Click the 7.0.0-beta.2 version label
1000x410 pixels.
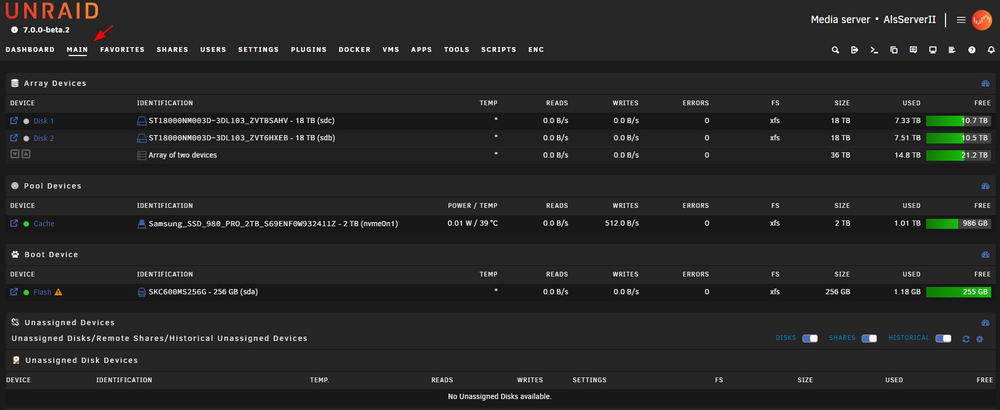pyautogui.click(x=46, y=30)
